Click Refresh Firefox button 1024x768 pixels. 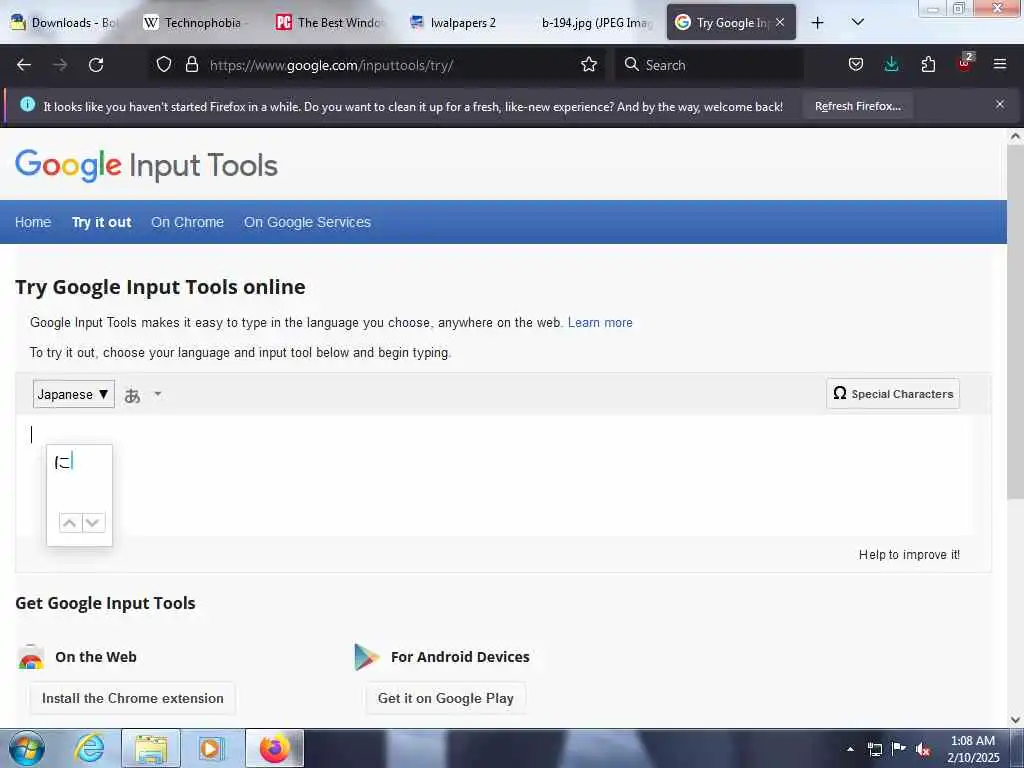pos(857,106)
